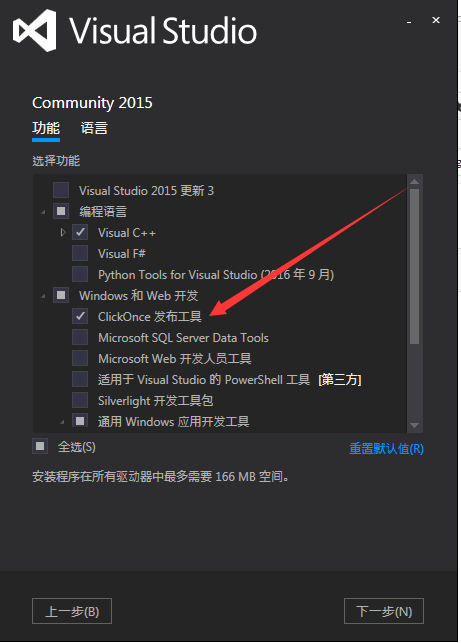Screen dimensions: 461x643
Task: Collapse the 编程语言 tree node
Action: [x=43, y=212]
